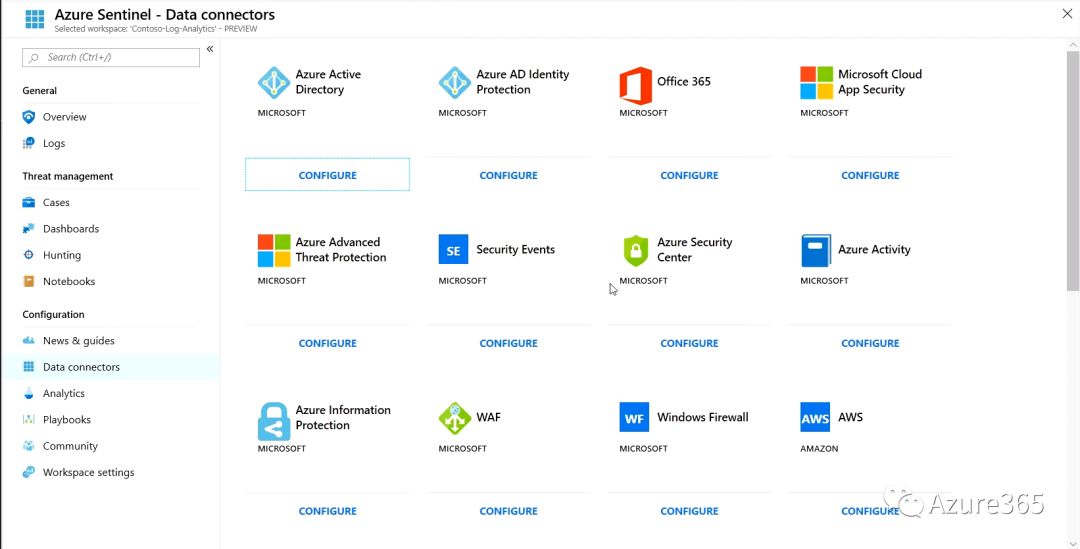This screenshot has height=549, width=1080.
Task: Select the WAF connector icon
Action: click(x=454, y=418)
